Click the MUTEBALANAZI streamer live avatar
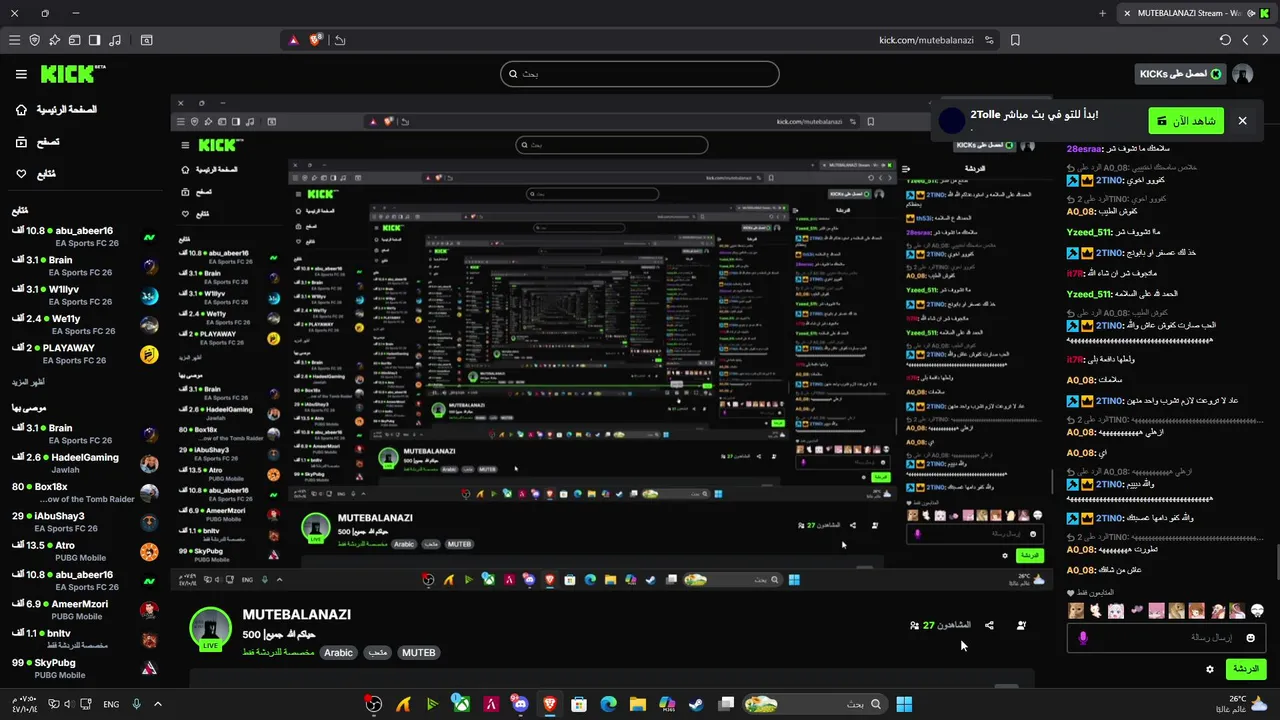This screenshot has height=720, width=1280. tap(211, 629)
